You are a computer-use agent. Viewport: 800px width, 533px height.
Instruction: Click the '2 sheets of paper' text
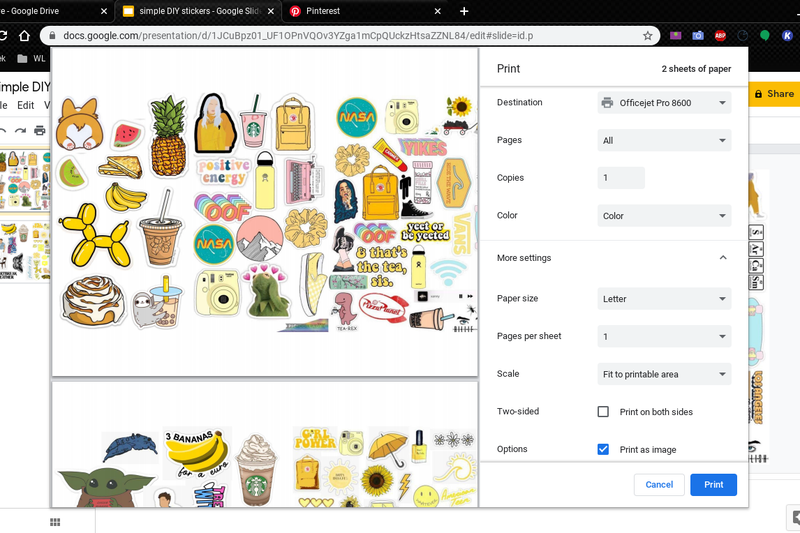point(696,69)
